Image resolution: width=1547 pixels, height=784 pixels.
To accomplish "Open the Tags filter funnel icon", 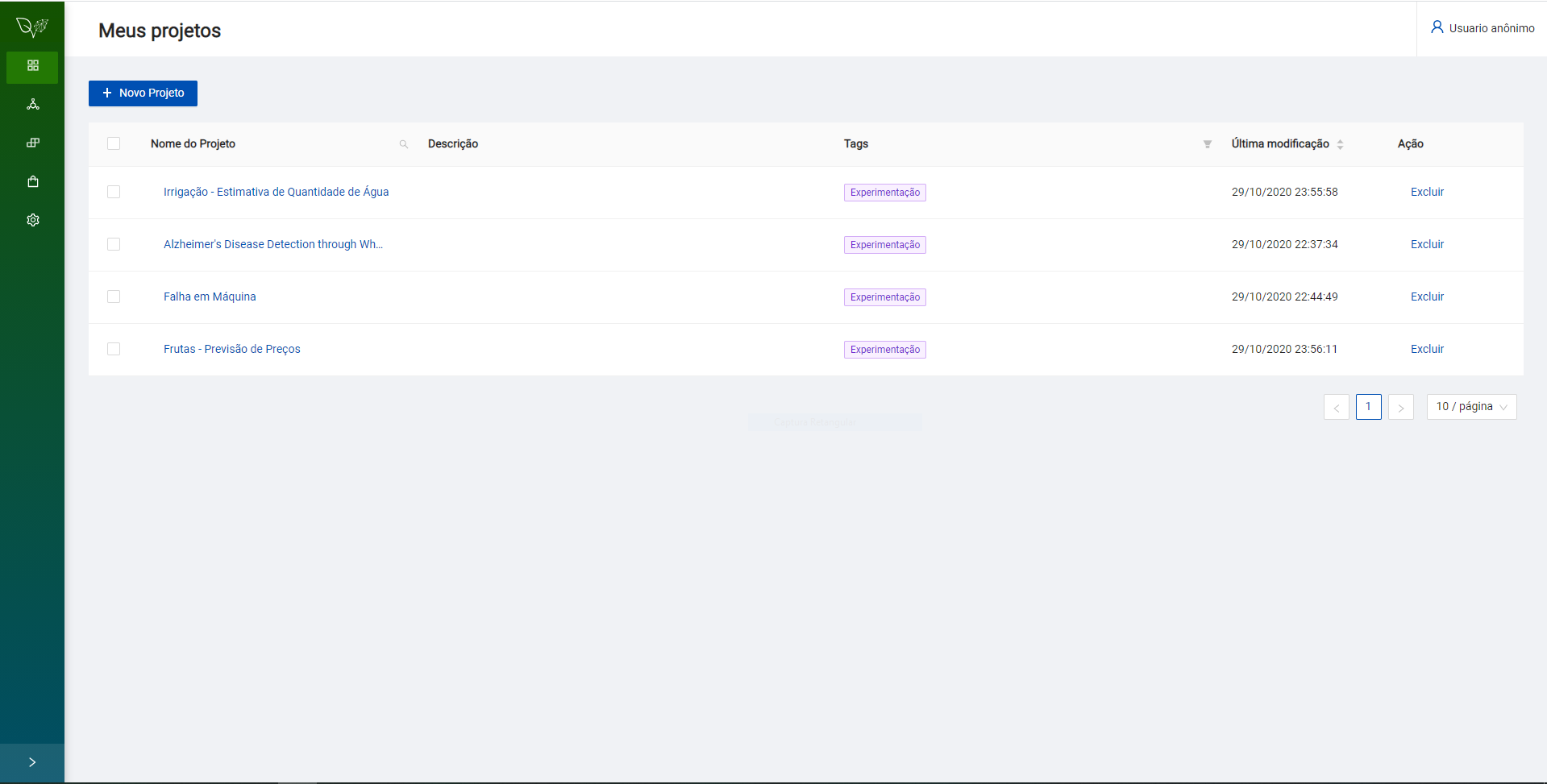I will tap(1208, 144).
